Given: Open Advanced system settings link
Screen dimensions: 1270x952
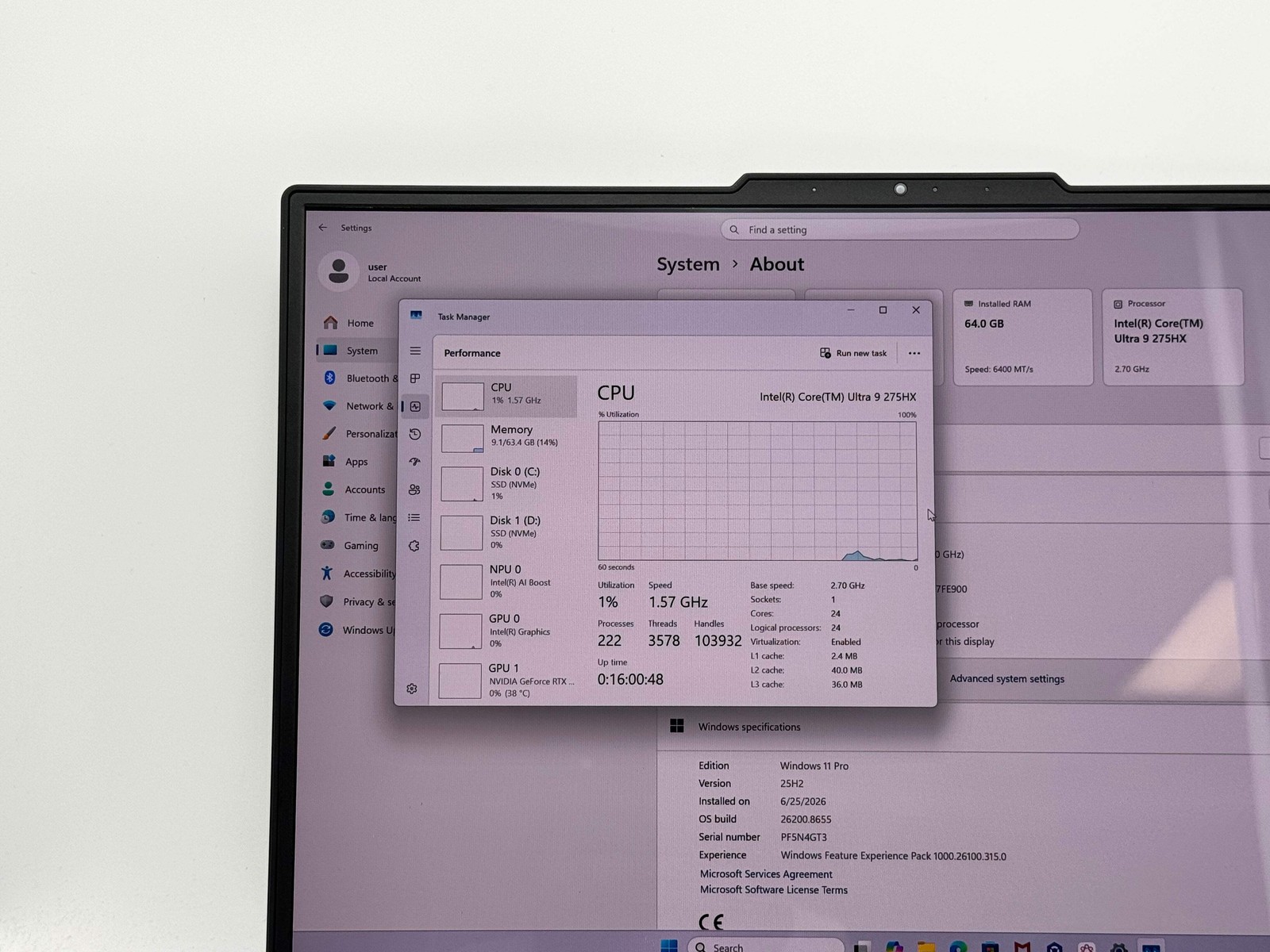Looking at the screenshot, I should point(1007,679).
